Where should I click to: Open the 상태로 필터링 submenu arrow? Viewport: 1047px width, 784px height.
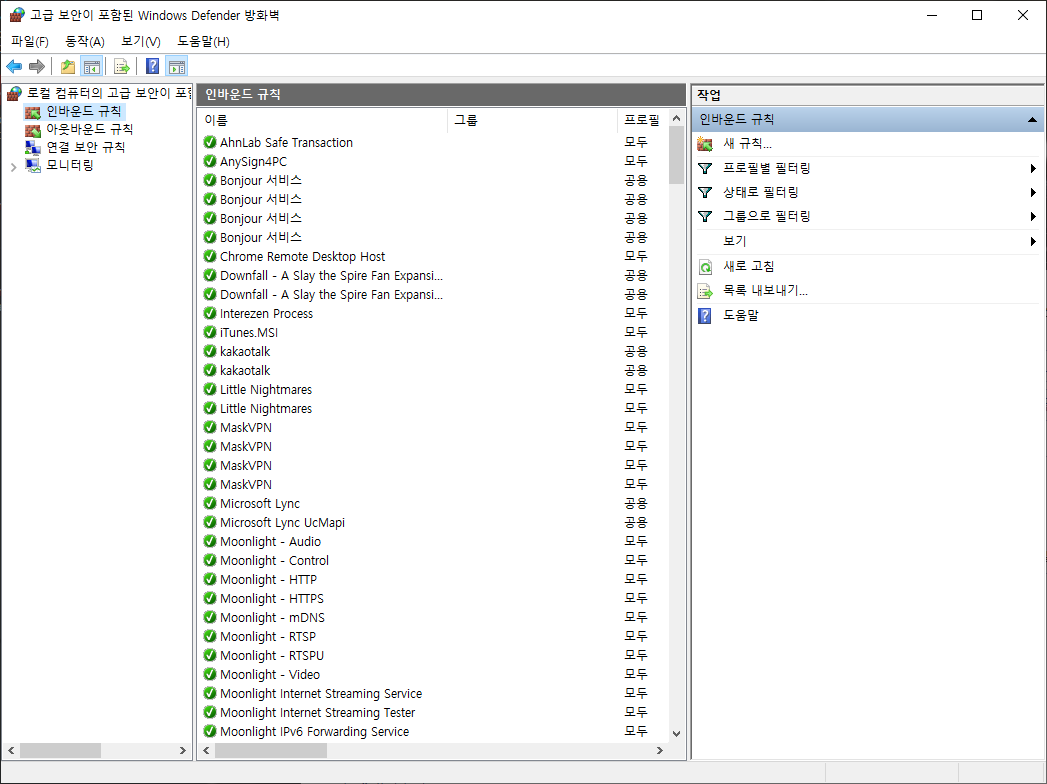tap(1033, 192)
